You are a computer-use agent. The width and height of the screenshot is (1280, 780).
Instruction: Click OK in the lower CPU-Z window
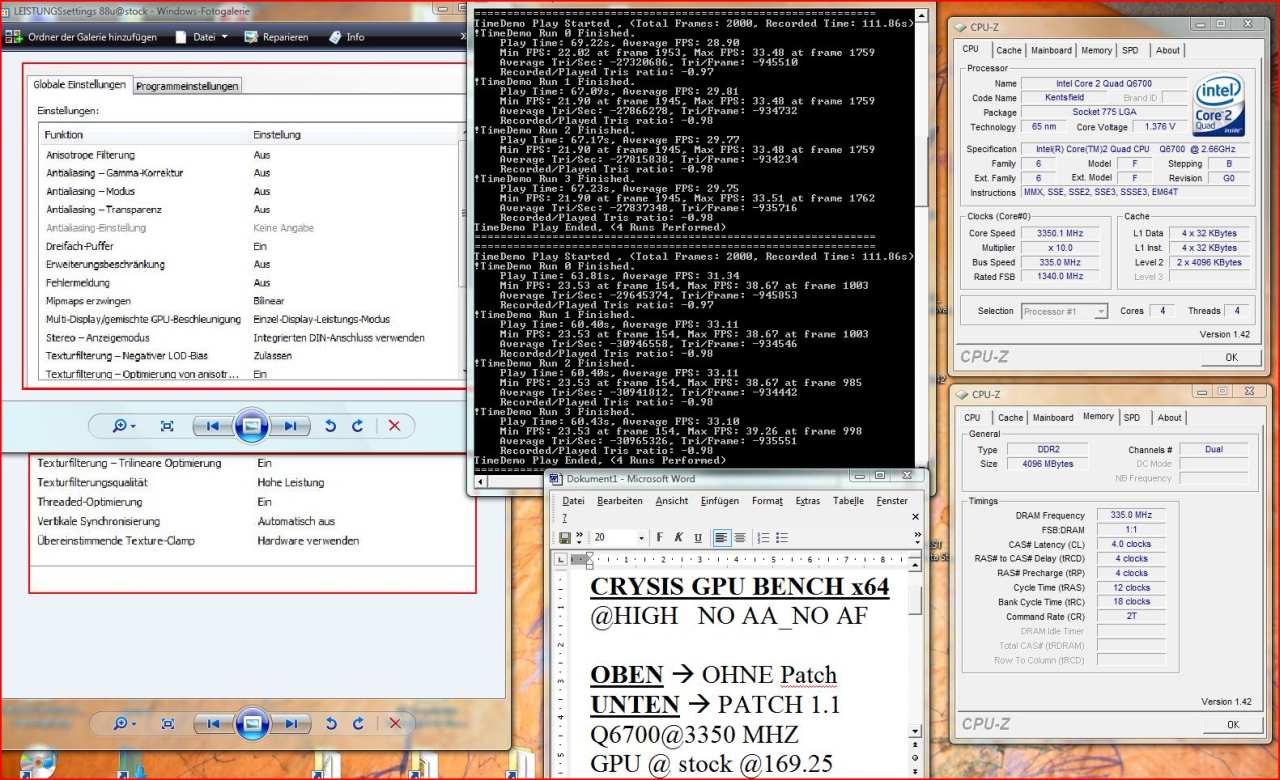click(x=1232, y=724)
